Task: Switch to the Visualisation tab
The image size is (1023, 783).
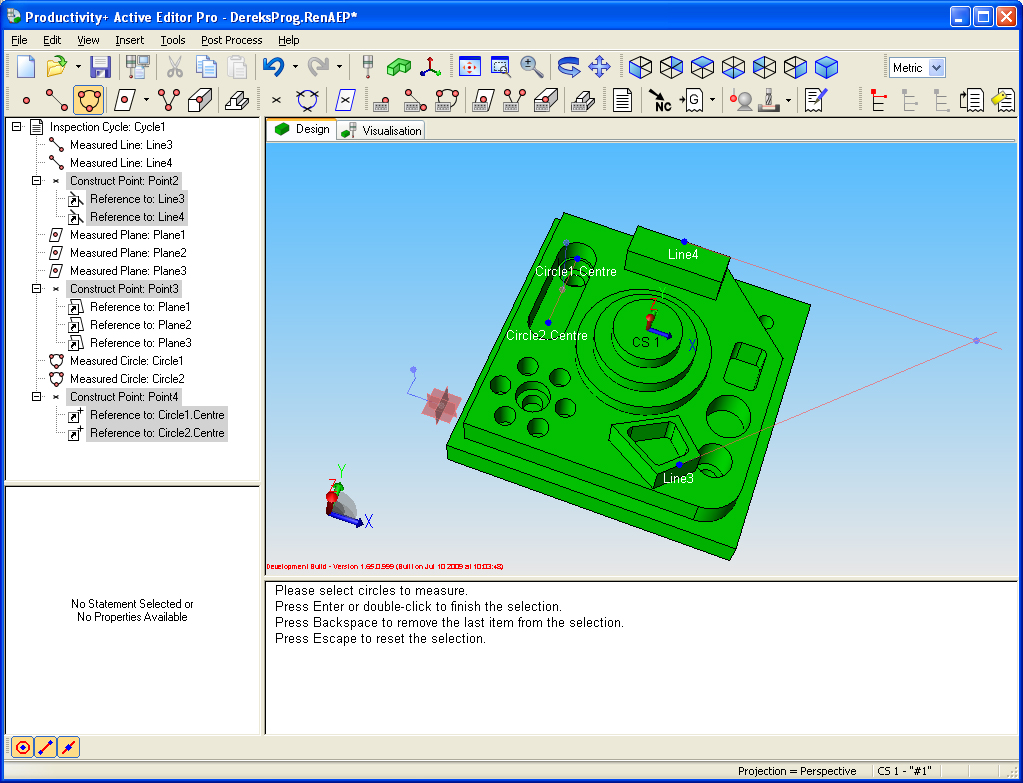Action: click(x=382, y=130)
